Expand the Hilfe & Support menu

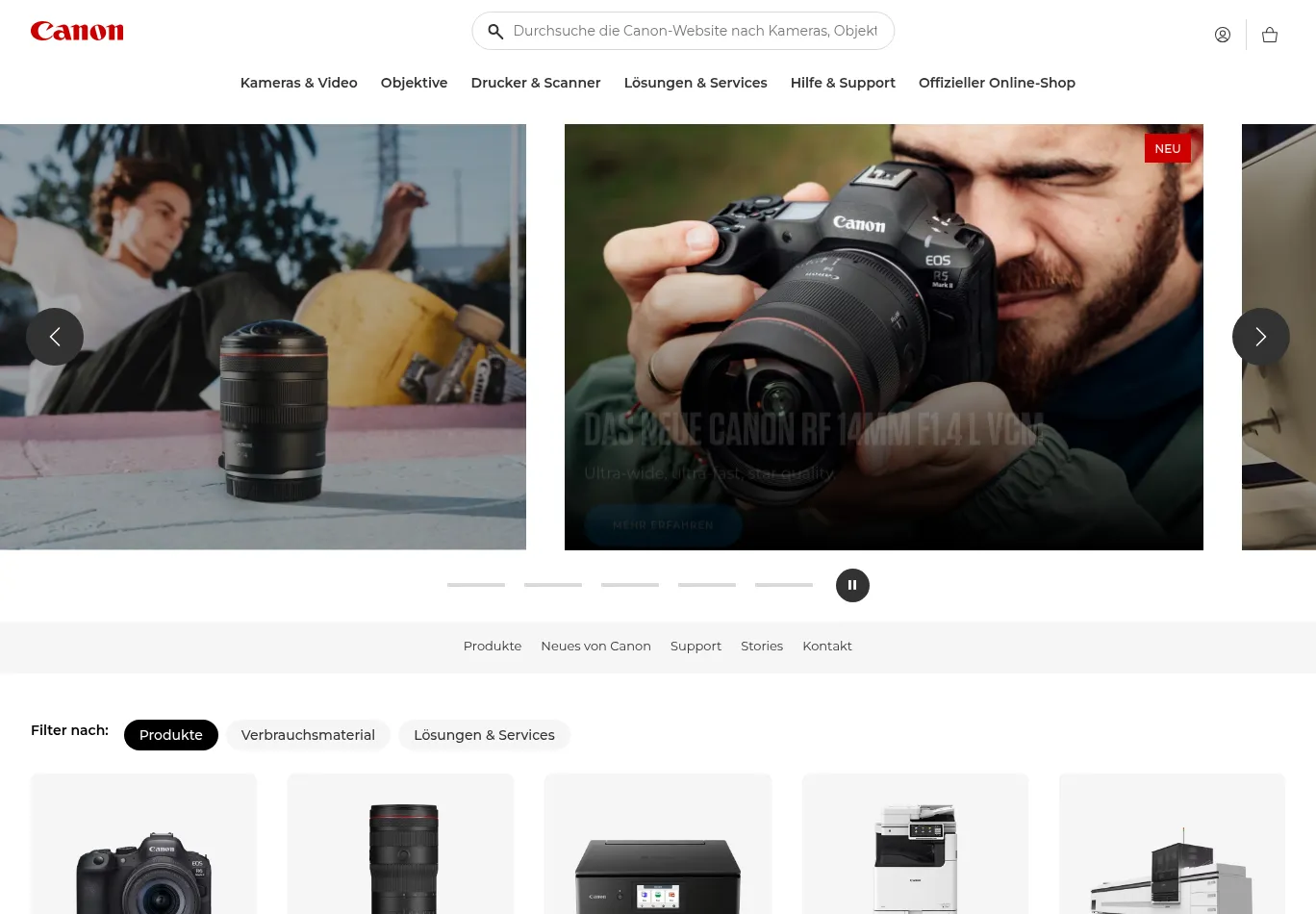click(843, 83)
